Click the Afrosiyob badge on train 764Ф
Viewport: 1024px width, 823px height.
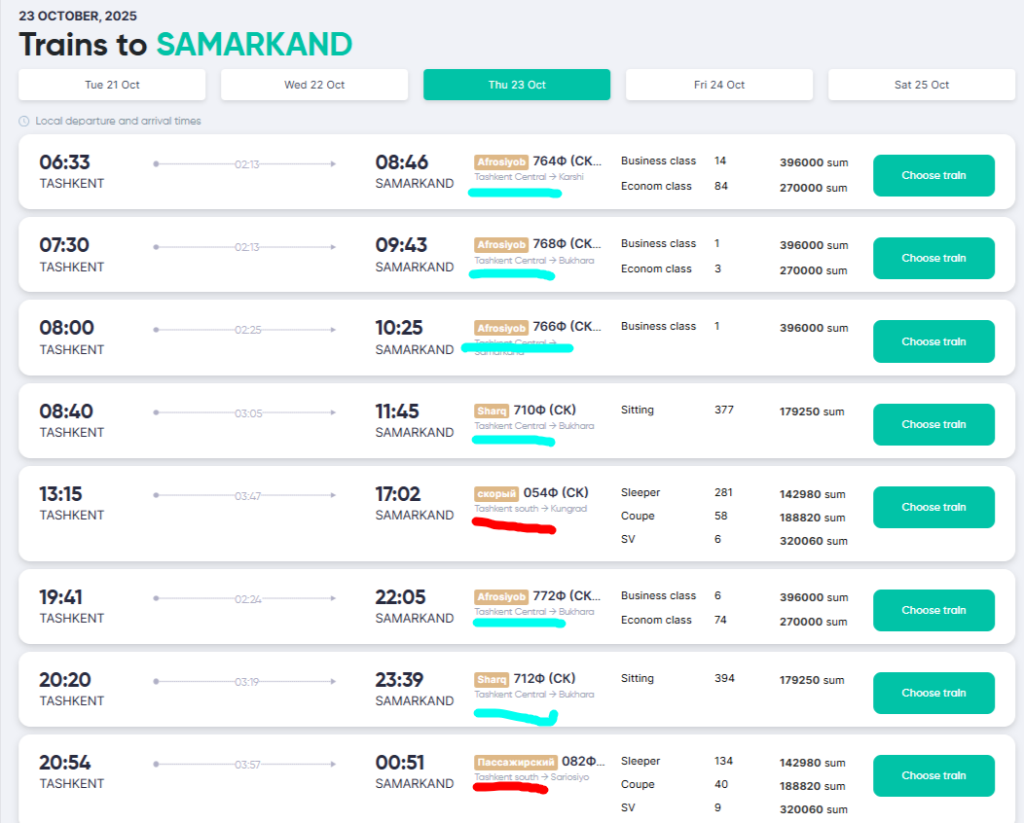pos(501,161)
